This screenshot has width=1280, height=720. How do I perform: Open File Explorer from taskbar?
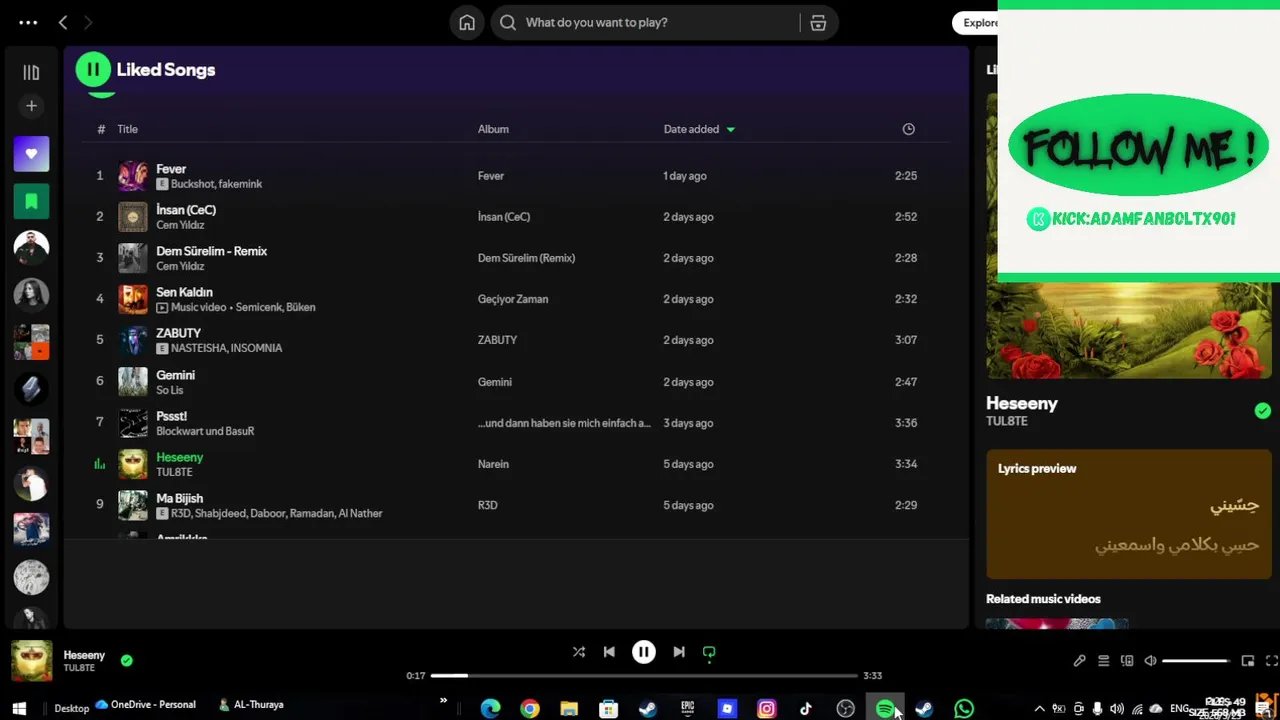click(569, 709)
